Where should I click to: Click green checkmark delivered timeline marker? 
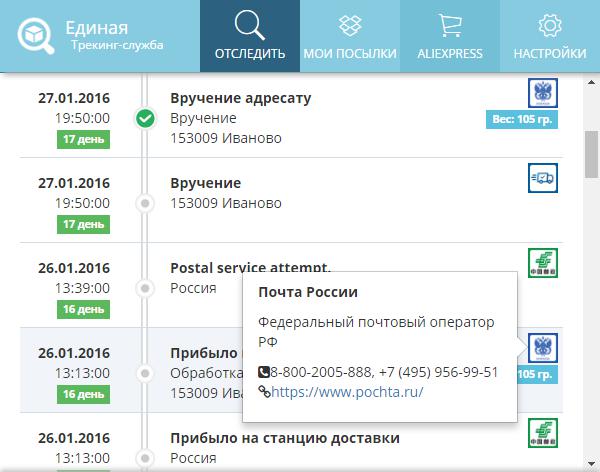pyautogui.click(x=145, y=118)
